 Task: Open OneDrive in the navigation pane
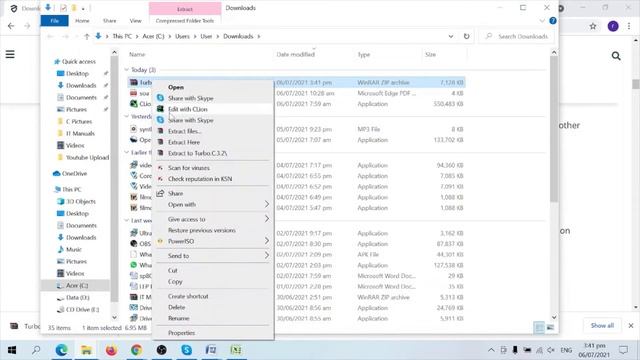tap(74, 173)
